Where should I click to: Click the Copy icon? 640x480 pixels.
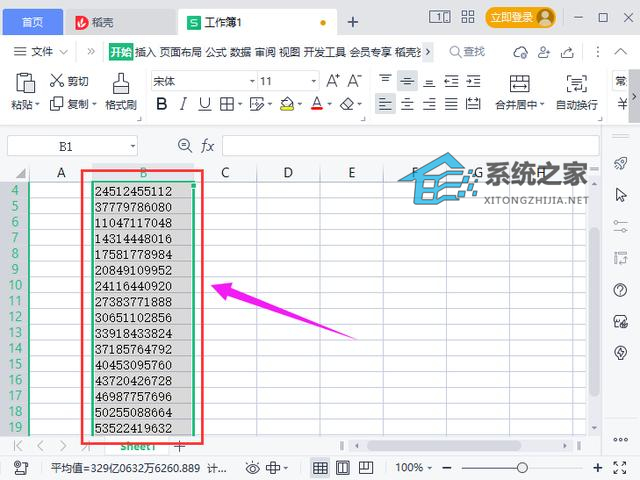point(56,104)
